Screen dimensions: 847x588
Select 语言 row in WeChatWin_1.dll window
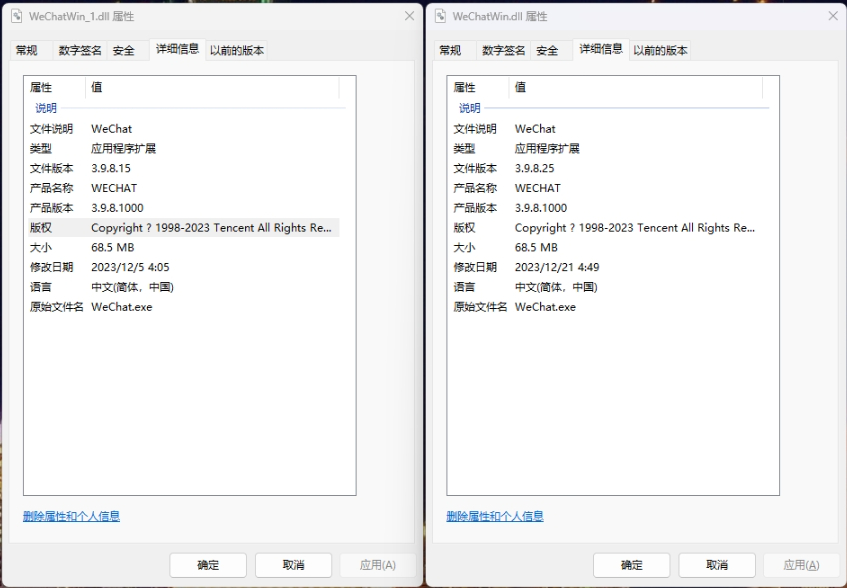[184, 287]
